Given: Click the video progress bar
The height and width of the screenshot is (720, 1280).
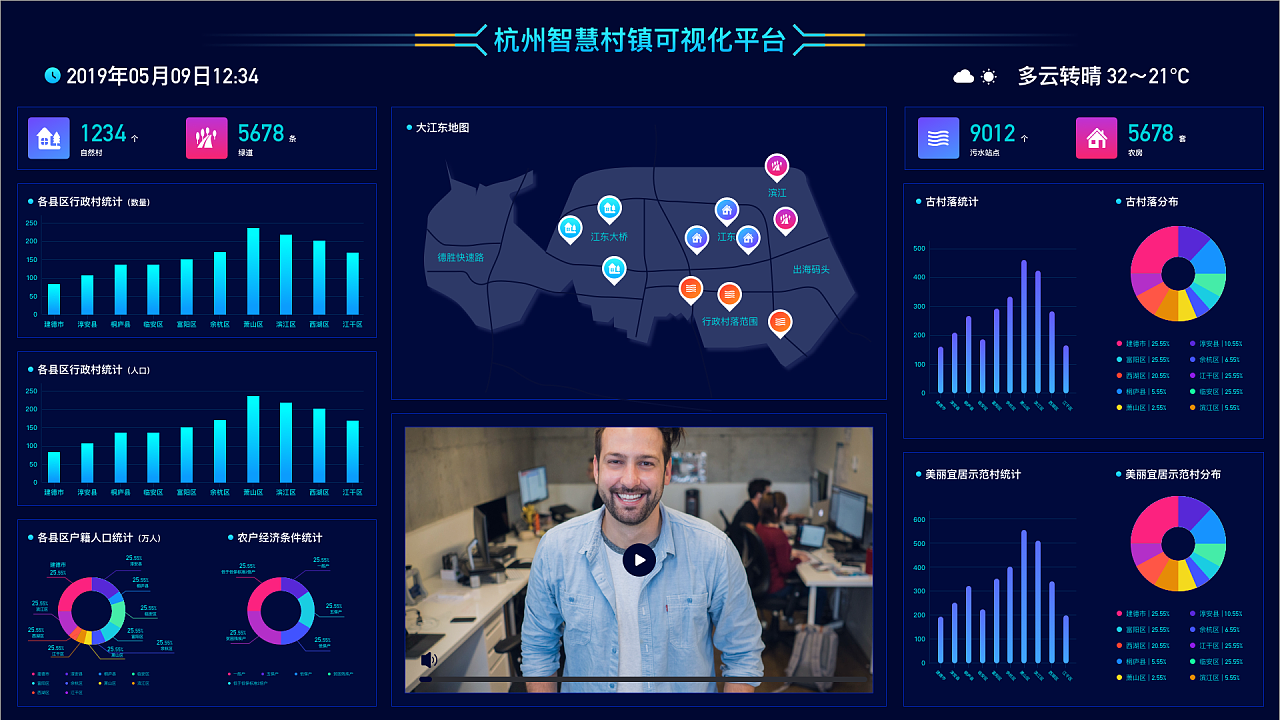Looking at the screenshot, I should click(x=640, y=680).
